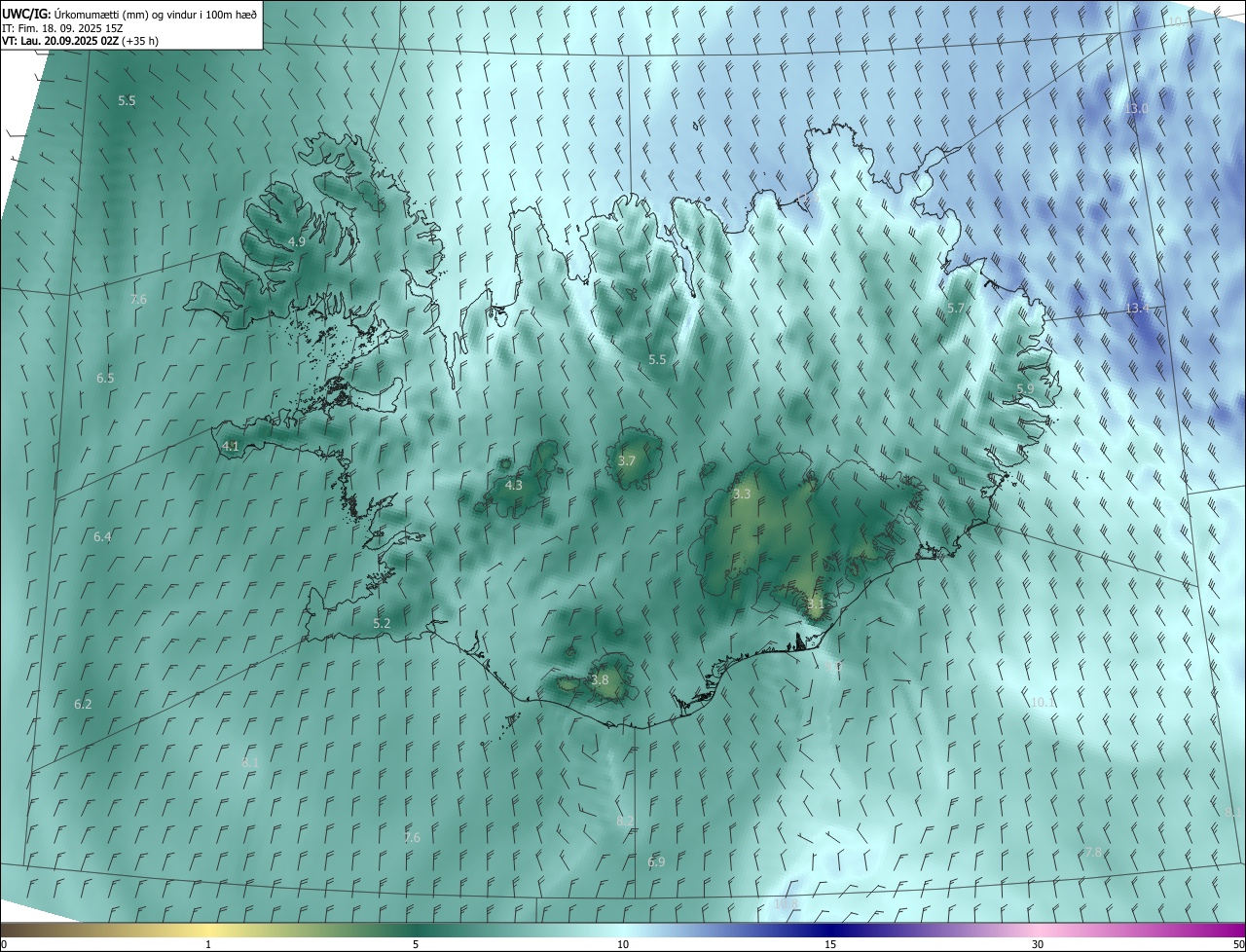This screenshot has width=1246, height=952.
Task: Click the 10 tick on the colour scale
Action: click(623, 944)
